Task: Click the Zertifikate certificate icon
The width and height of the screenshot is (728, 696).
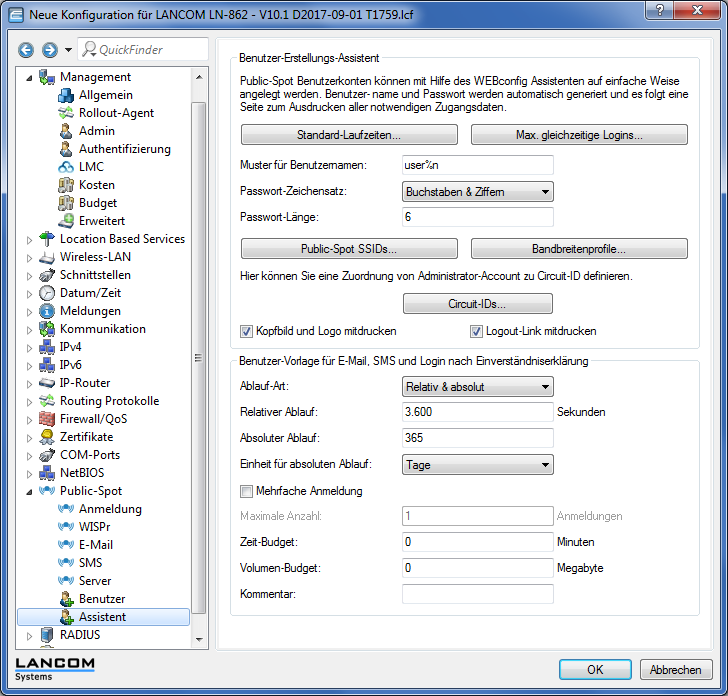Action: pyautogui.click(x=47, y=437)
